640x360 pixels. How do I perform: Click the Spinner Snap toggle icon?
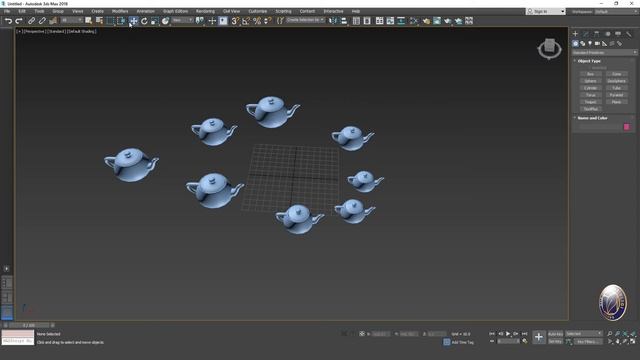[x=268, y=21]
